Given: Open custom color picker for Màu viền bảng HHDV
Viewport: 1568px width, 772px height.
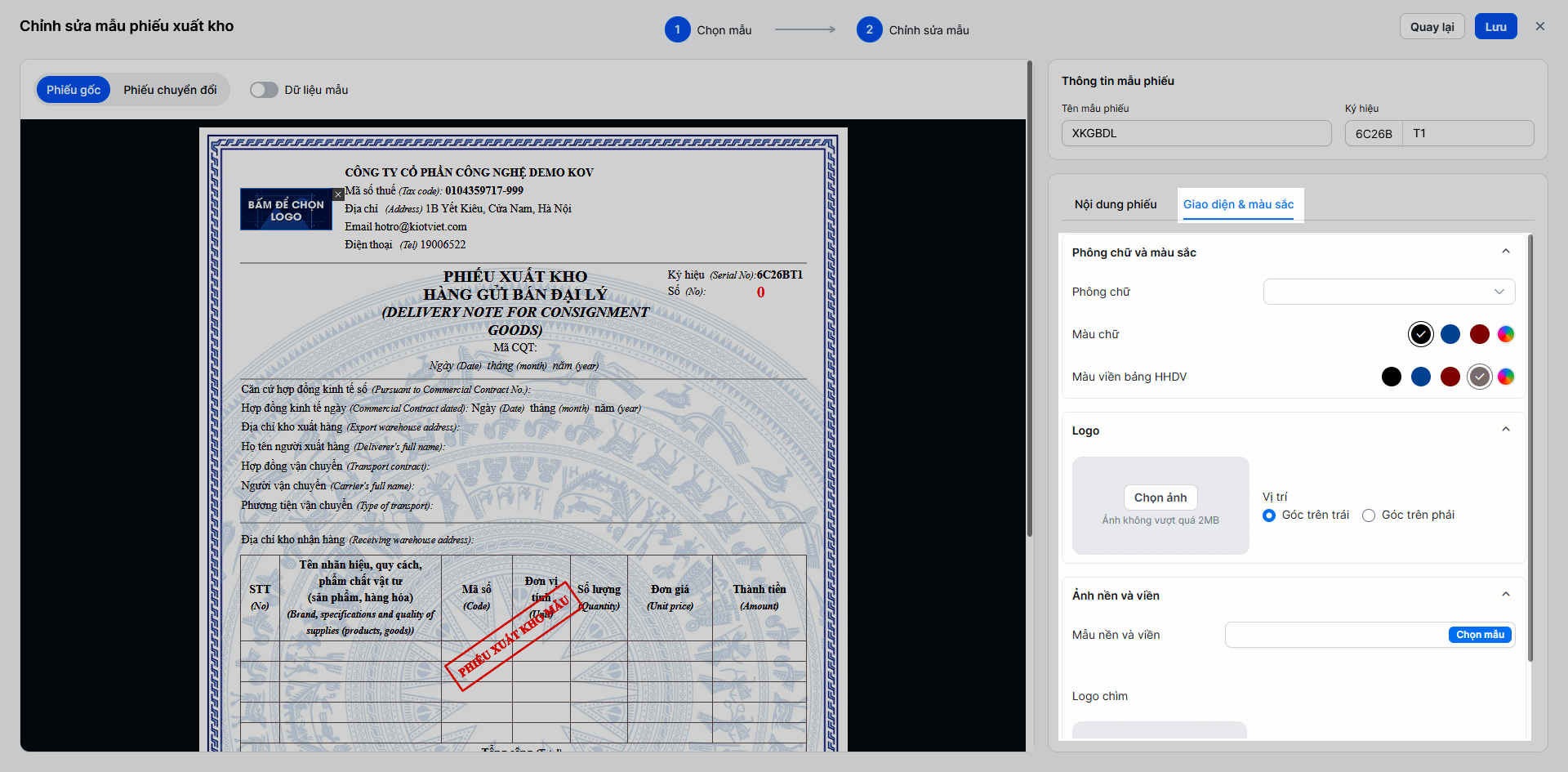Looking at the screenshot, I should click(1506, 377).
